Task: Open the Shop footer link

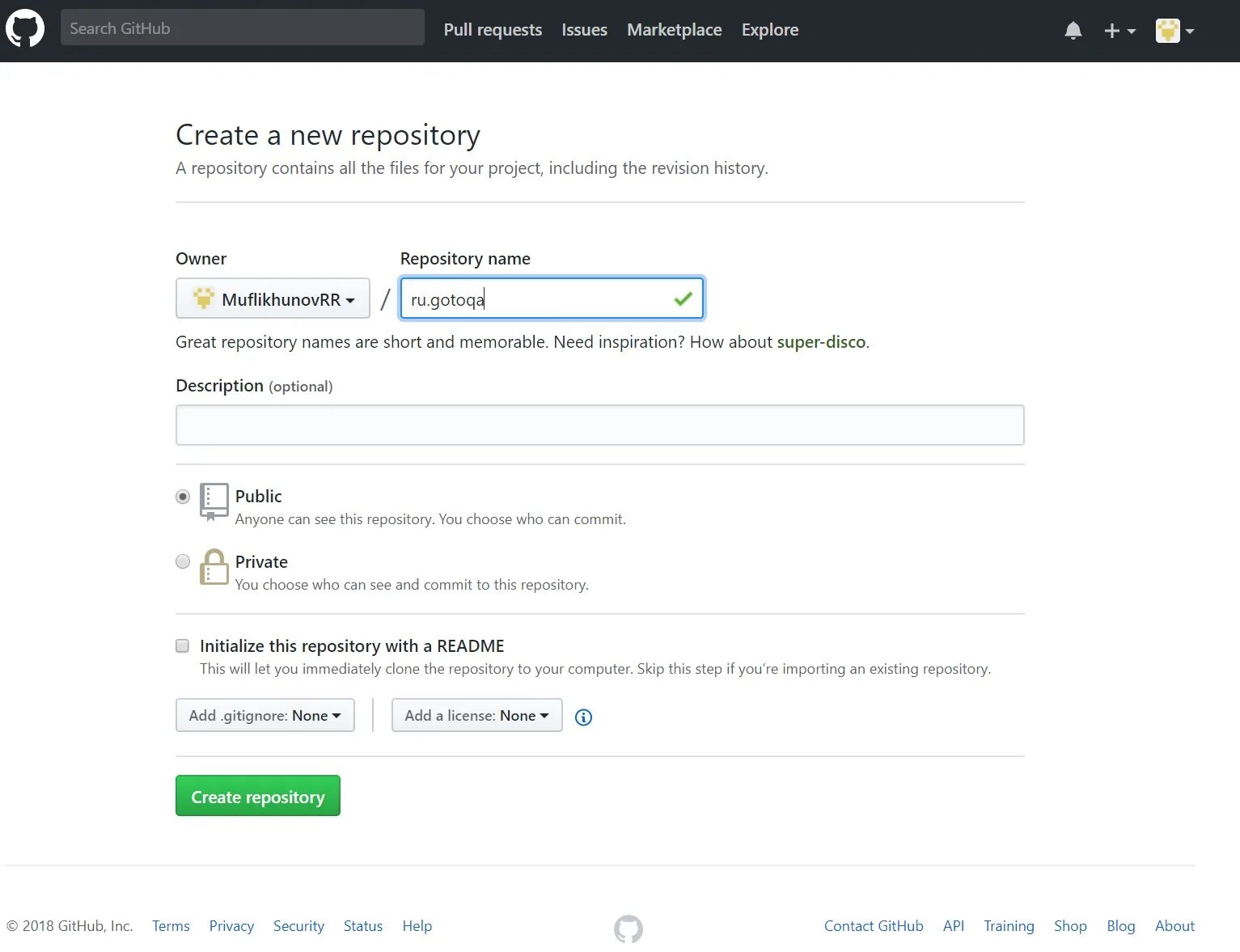Action: 1070,926
